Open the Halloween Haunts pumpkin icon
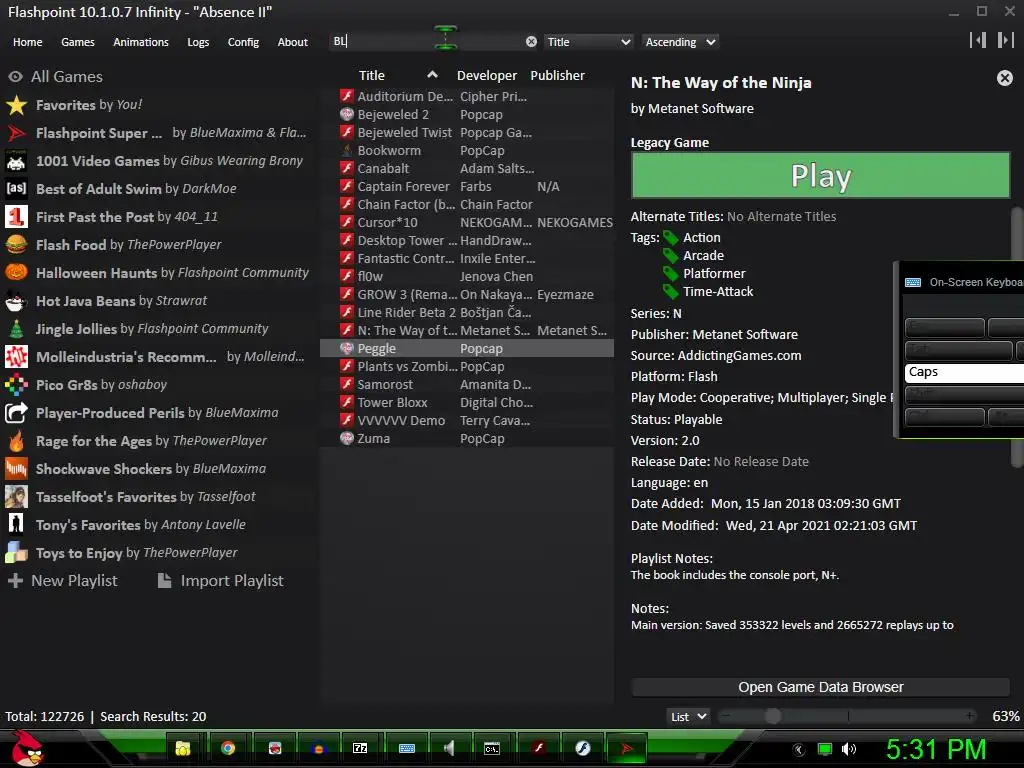Viewport: 1024px width, 768px height. 16,272
